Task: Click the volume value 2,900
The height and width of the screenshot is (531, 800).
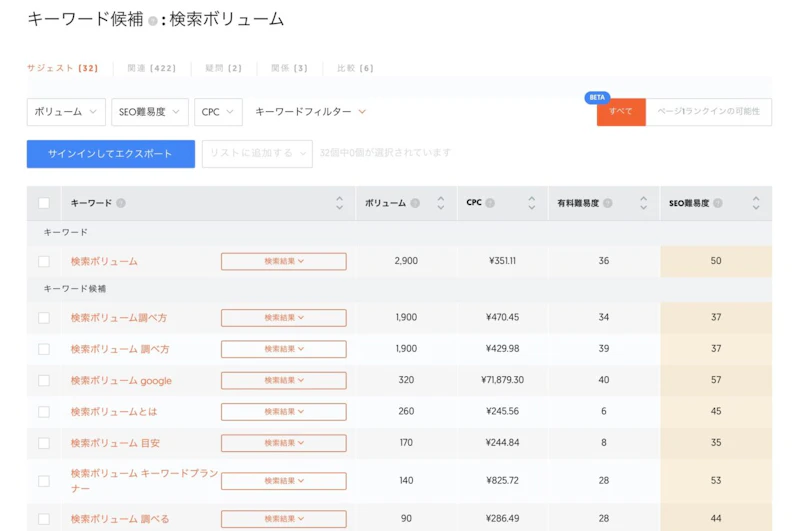Action: point(406,261)
